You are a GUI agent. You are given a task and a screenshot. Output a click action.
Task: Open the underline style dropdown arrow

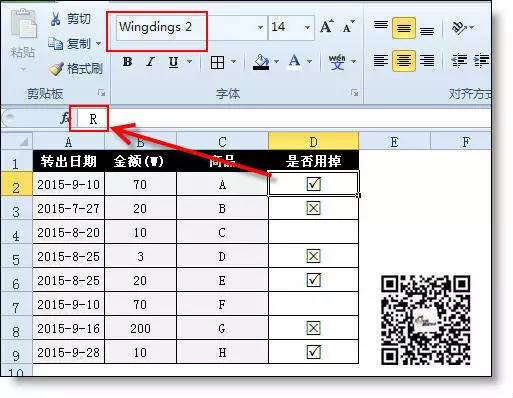[x=190, y=62]
